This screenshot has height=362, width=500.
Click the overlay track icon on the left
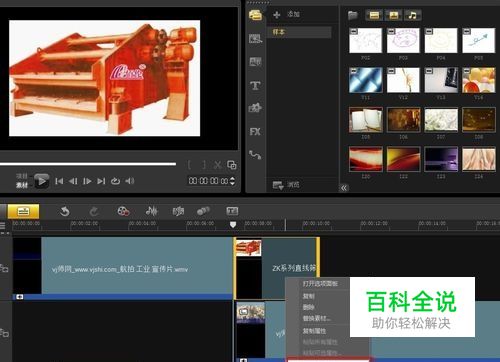click(4, 332)
